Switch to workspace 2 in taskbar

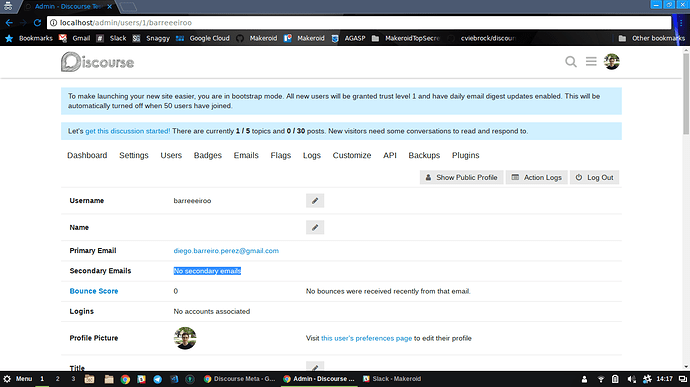(x=58, y=379)
